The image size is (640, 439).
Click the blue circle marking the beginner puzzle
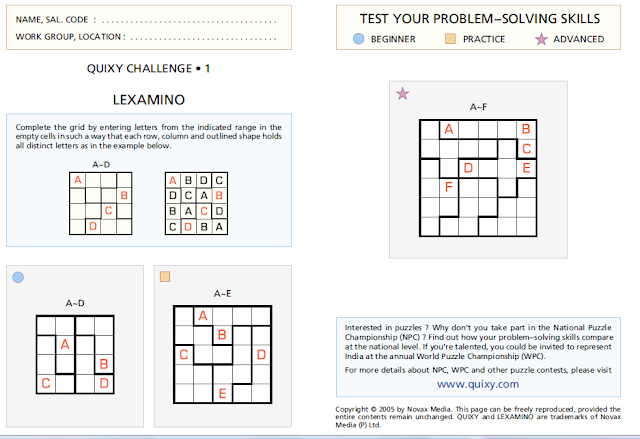(19, 277)
